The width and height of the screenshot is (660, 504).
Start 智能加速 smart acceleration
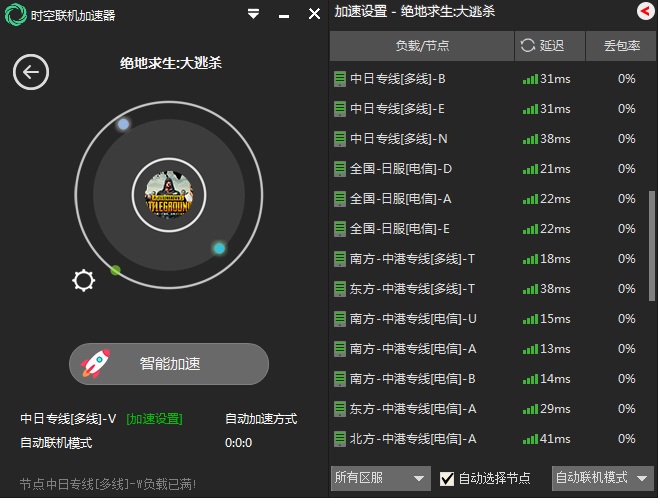pyautogui.click(x=169, y=364)
